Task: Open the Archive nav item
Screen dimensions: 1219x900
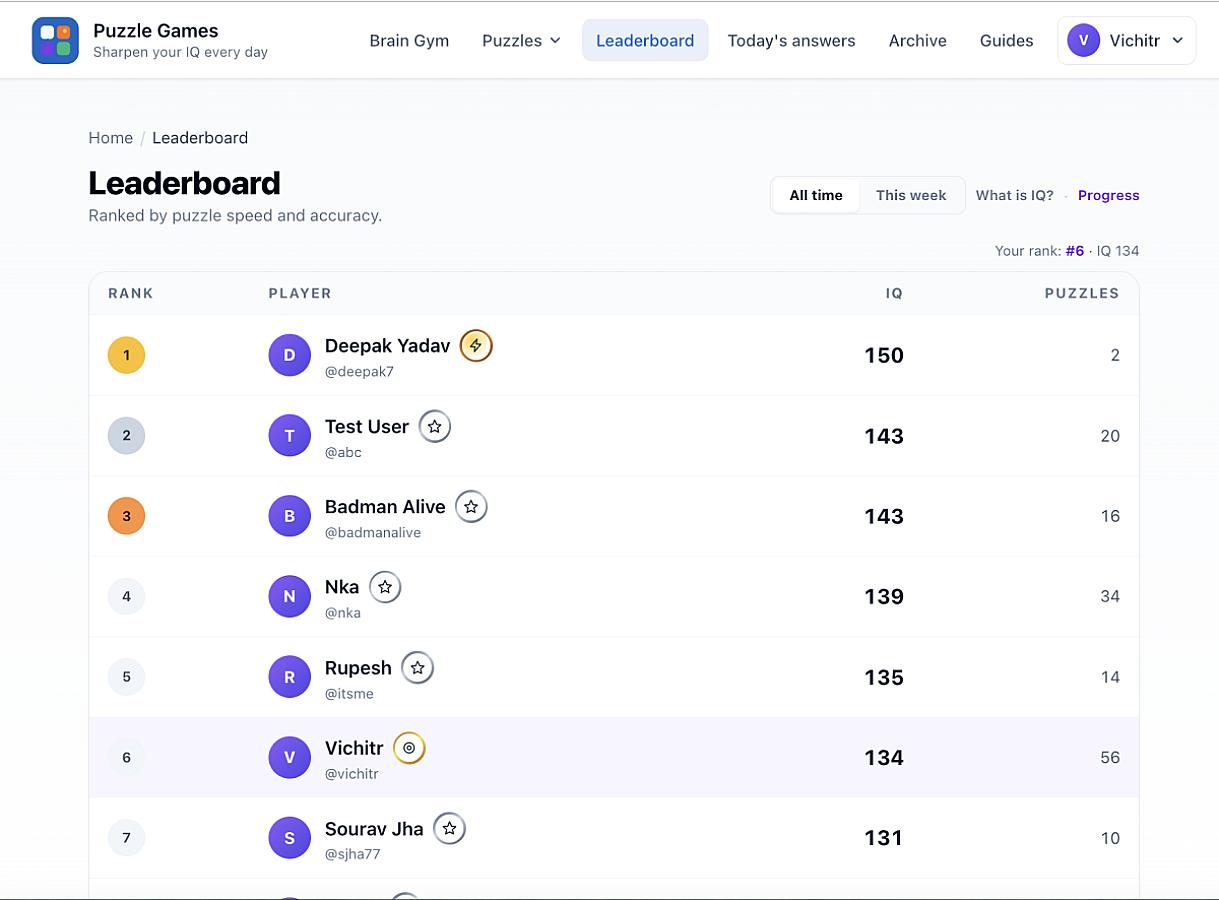Action: click(917, 40)
